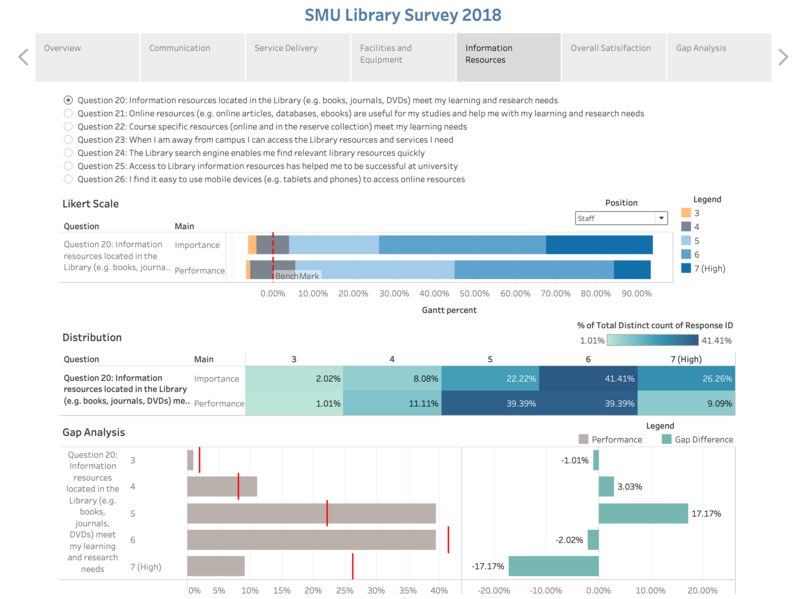
Task: Click the -2.02% gap difference bar
Action: [593, 540]
